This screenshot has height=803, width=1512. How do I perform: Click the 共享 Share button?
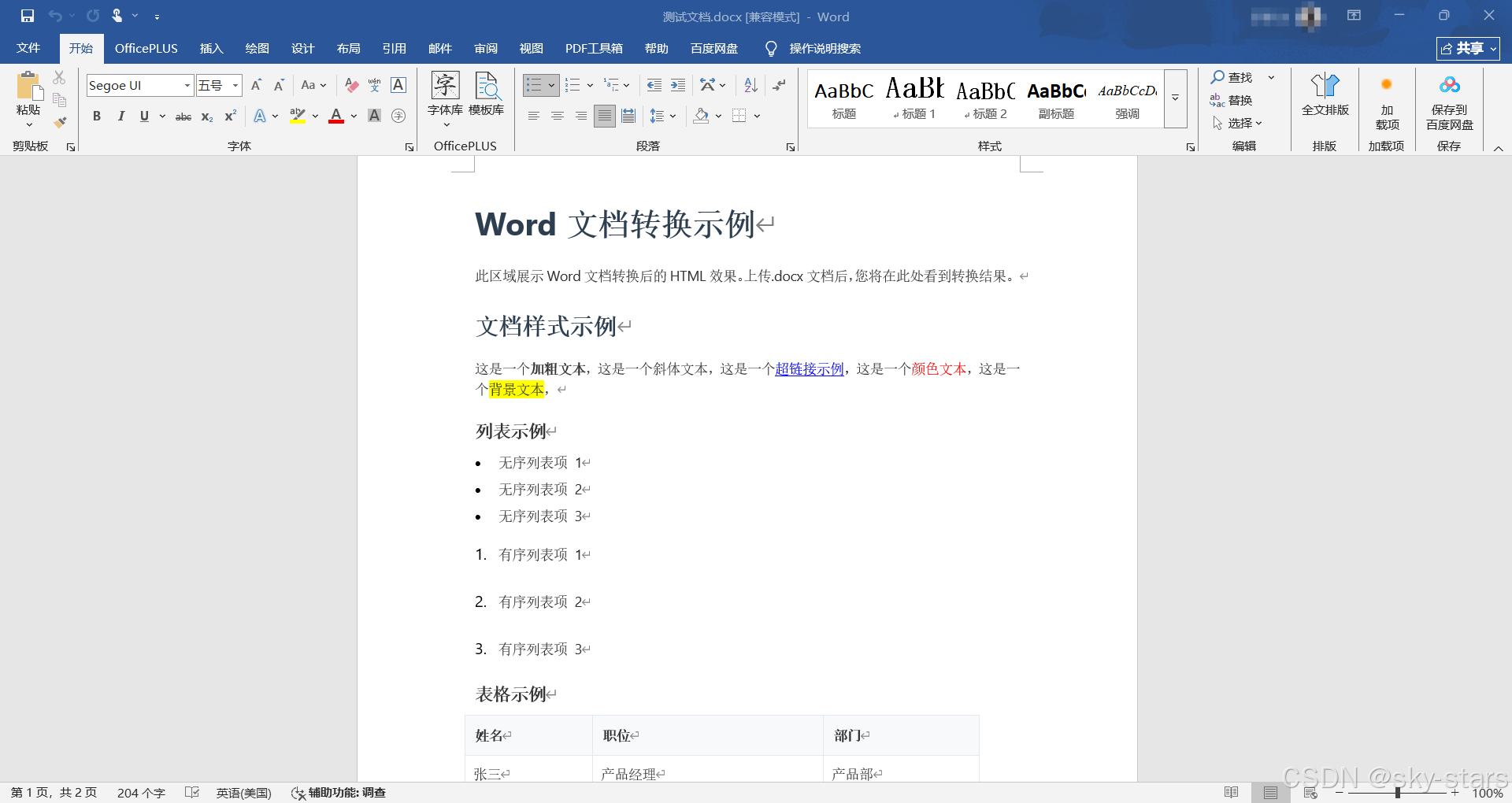(1468, 48)
